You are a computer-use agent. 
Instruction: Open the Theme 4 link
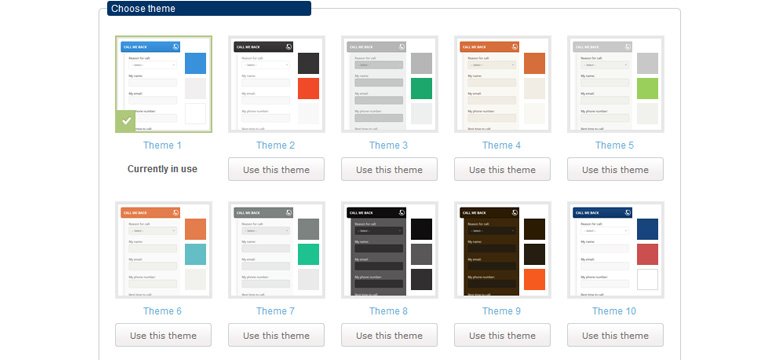pyautogui.click(x=502, y=145)
